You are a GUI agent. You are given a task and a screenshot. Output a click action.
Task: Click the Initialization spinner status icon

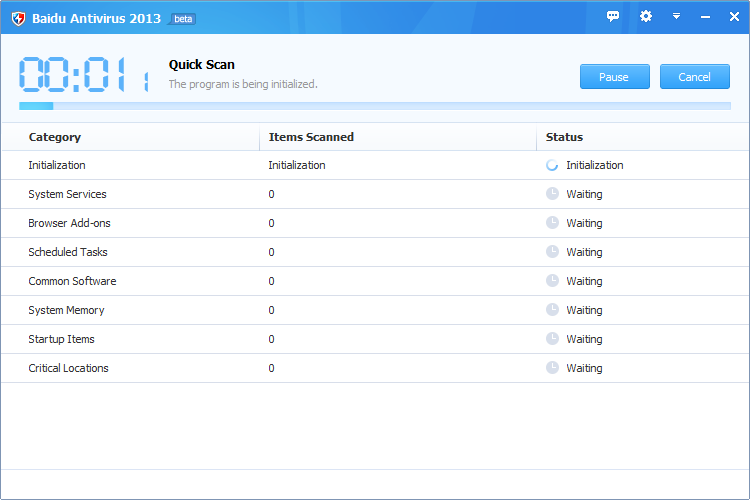pos(552,165)
